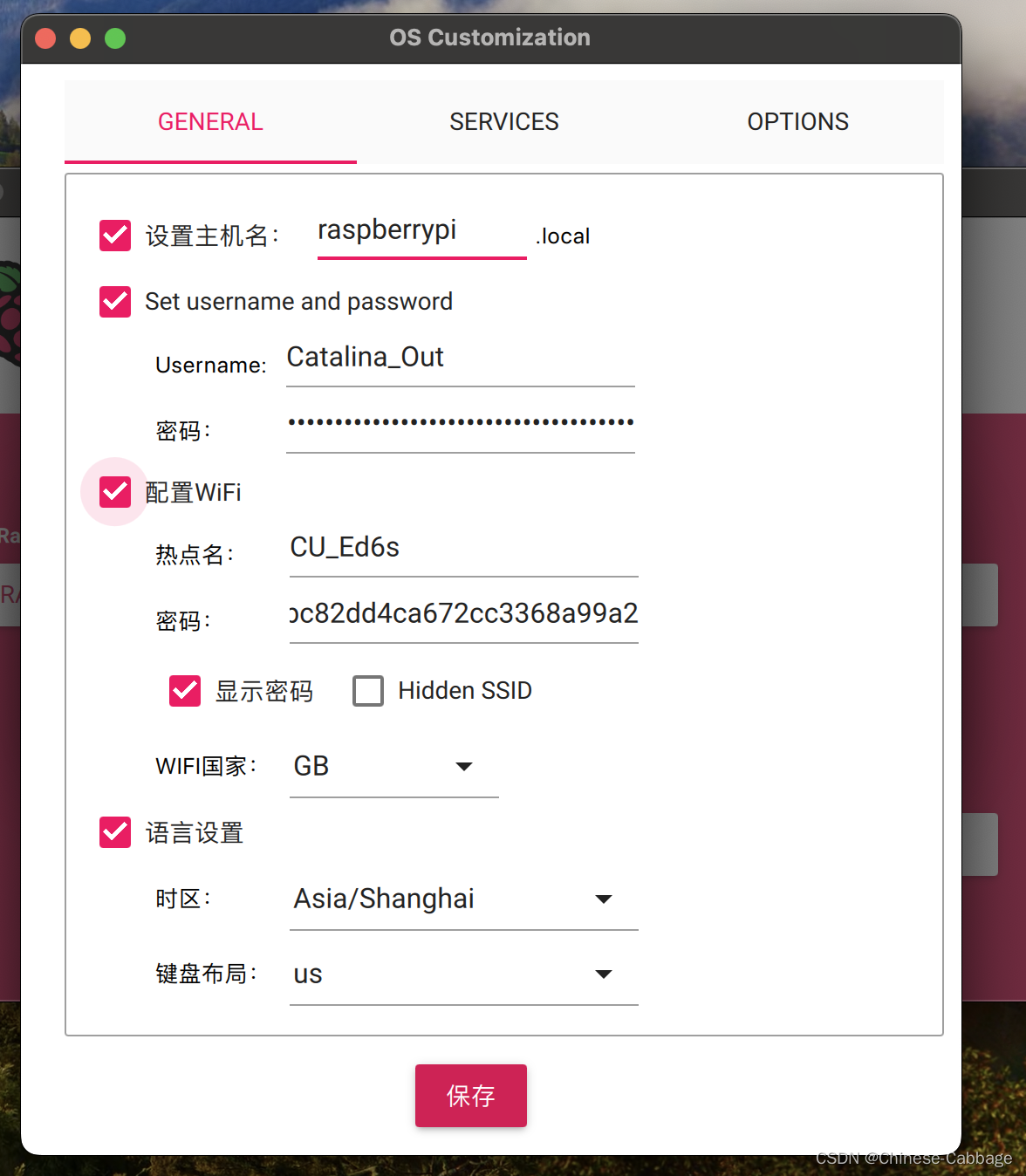1026x1176 pixels.
Task: Click the Username: label
Action: (x=211, y=366)
